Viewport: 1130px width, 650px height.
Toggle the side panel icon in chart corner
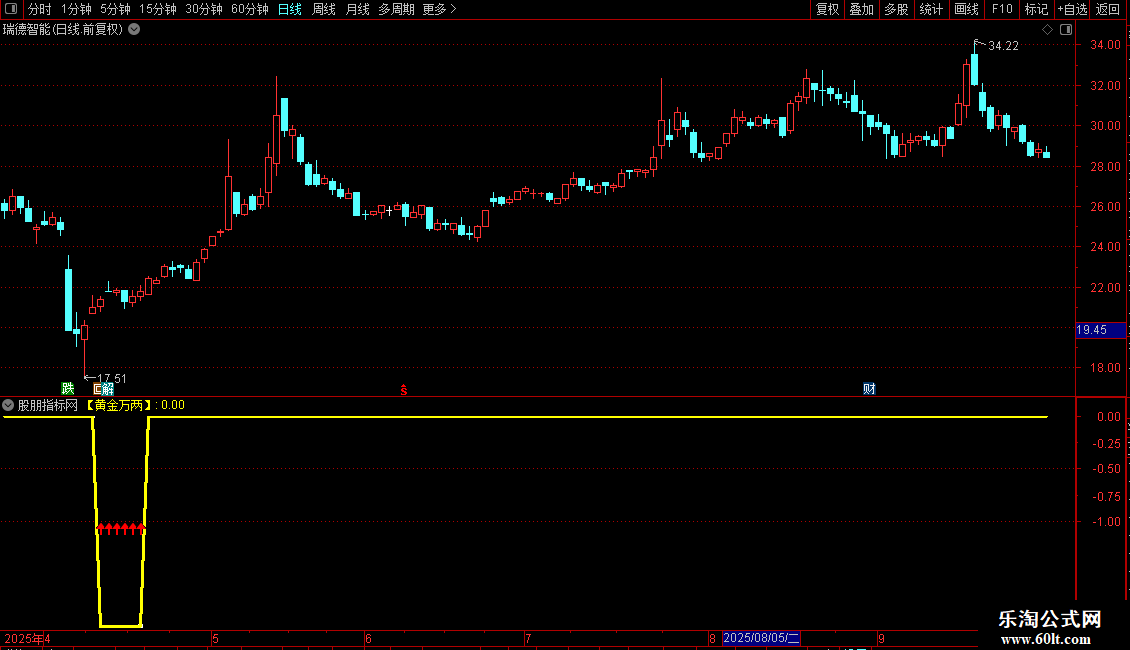pyautogui.click(x=1066, y=30)
